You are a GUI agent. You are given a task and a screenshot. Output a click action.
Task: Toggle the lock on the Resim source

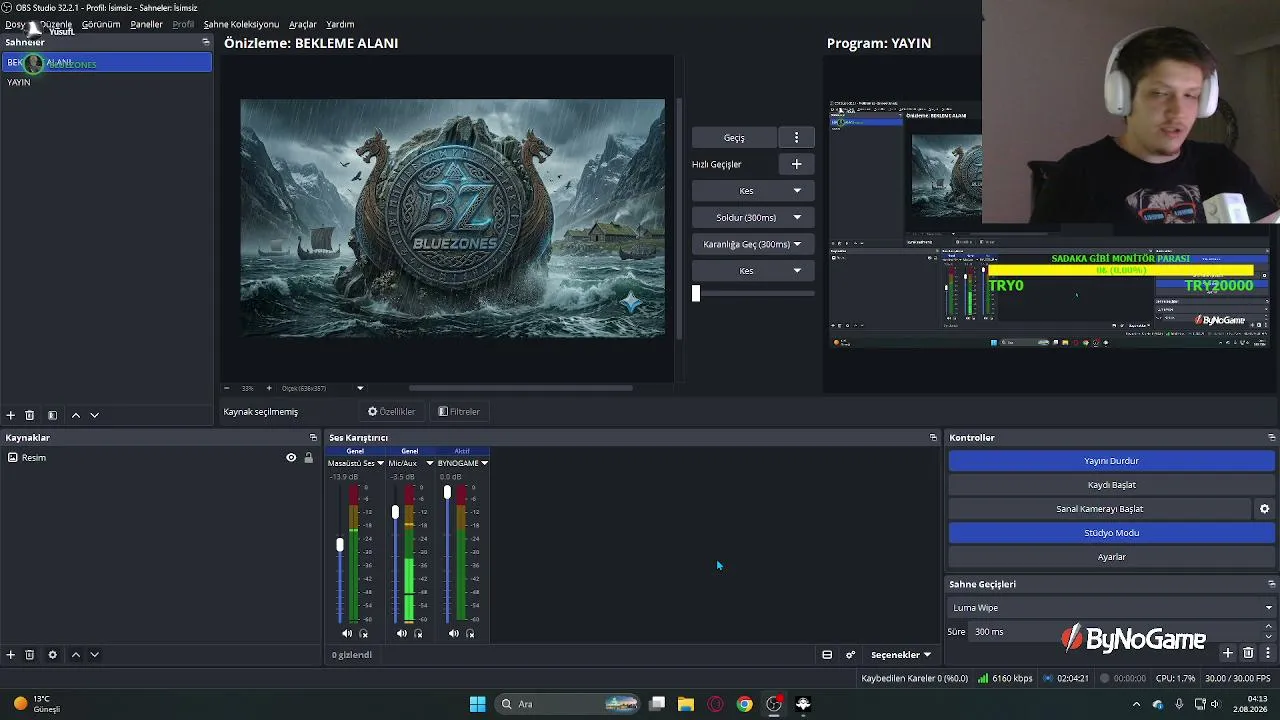[308, 458]
